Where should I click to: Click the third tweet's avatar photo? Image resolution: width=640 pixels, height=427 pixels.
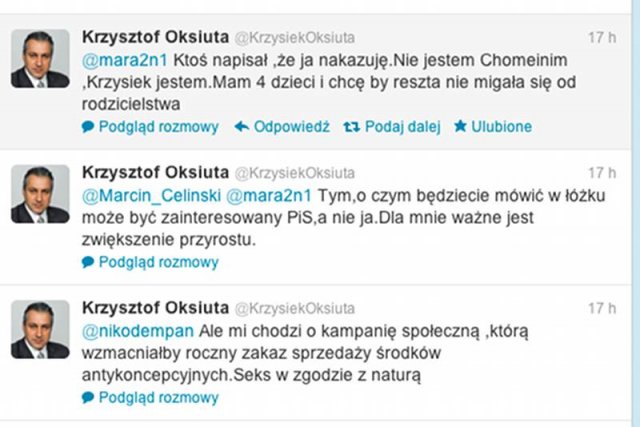click(x=40, y=330)
